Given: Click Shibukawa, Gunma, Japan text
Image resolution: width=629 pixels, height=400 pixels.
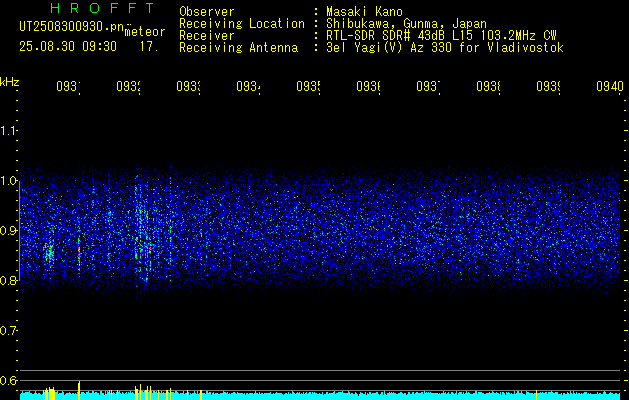Looking at the screenshot, I should [406, 24].
